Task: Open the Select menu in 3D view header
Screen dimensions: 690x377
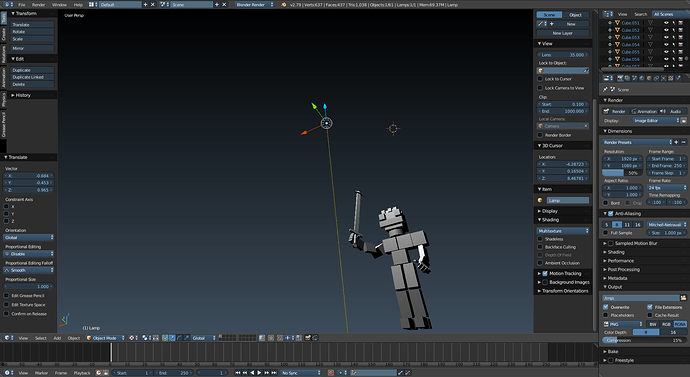Action: (40, 338)
